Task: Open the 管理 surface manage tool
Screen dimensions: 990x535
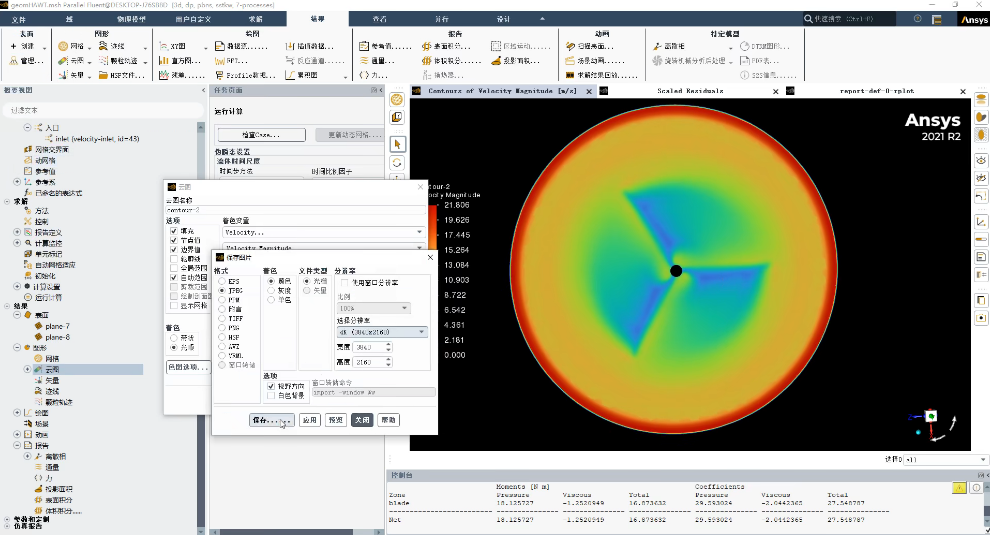Action: pos(26,61)
